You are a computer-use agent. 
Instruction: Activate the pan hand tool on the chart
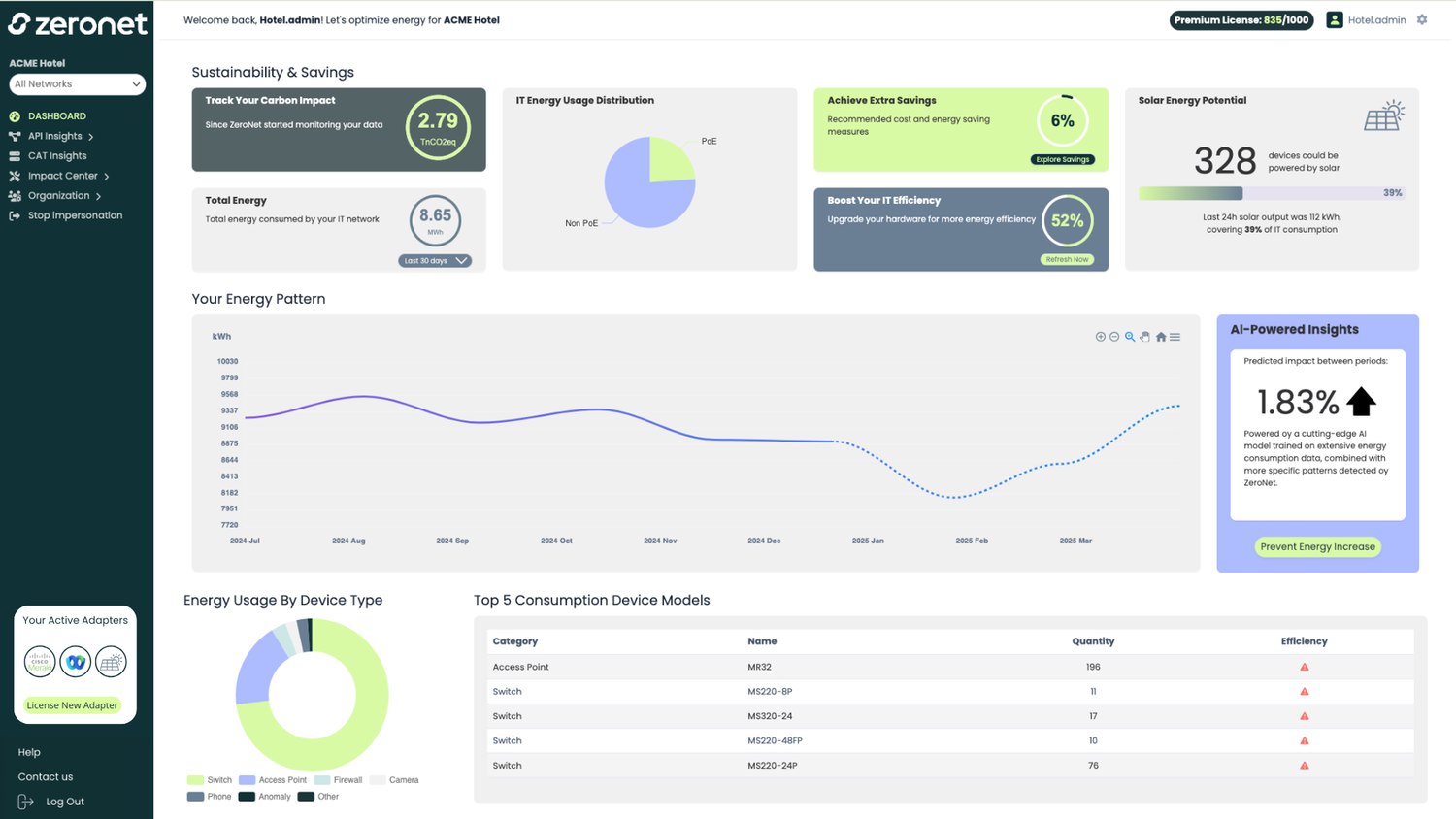(1144, 337)
